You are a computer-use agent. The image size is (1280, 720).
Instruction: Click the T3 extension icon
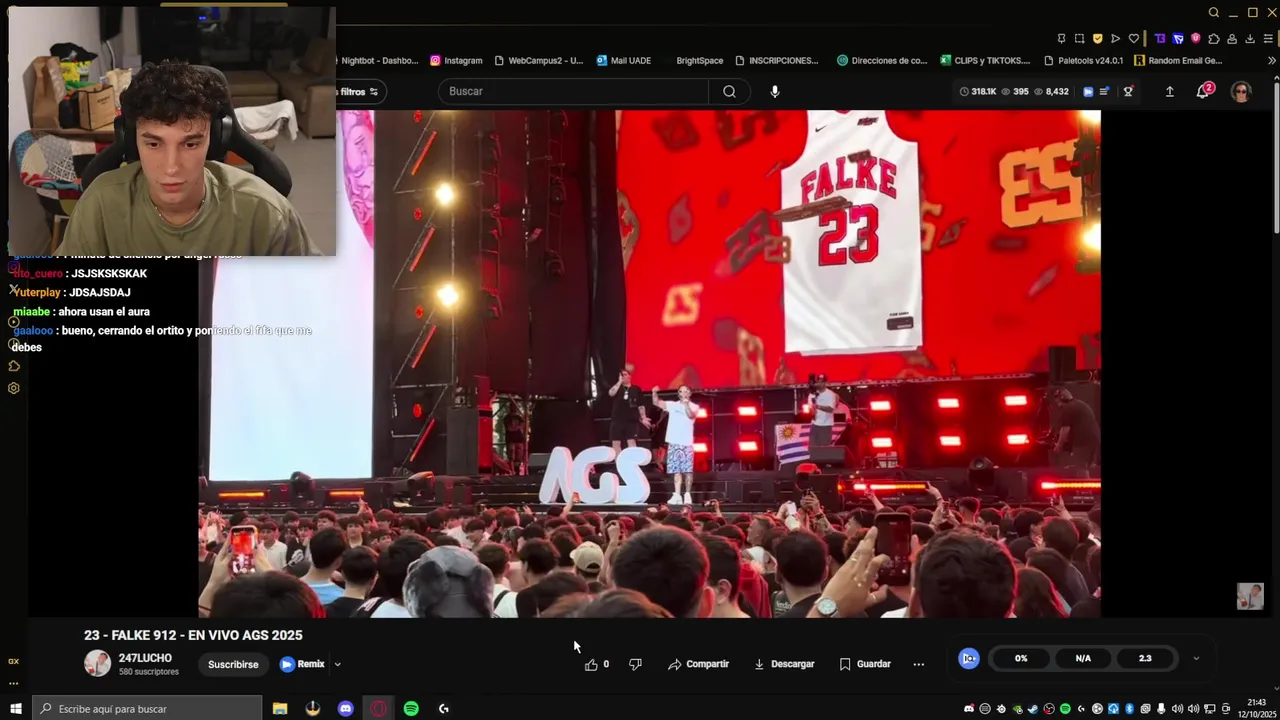point(1160,39)
